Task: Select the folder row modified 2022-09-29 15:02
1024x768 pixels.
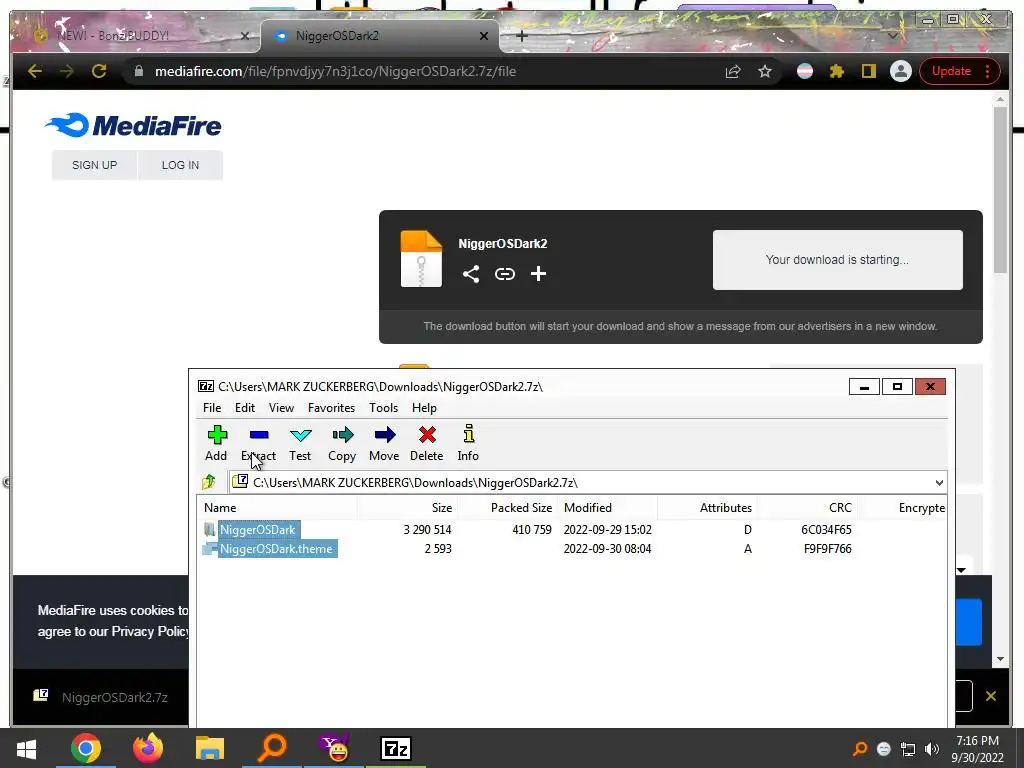Action: pos(571,530)
